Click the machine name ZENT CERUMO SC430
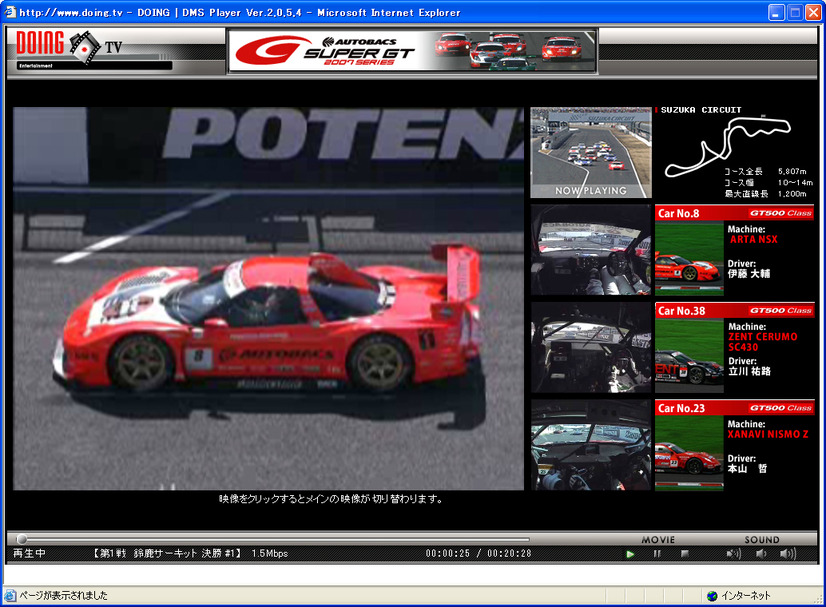The width and height of the screenshot is (826, 607). [763, 342]
